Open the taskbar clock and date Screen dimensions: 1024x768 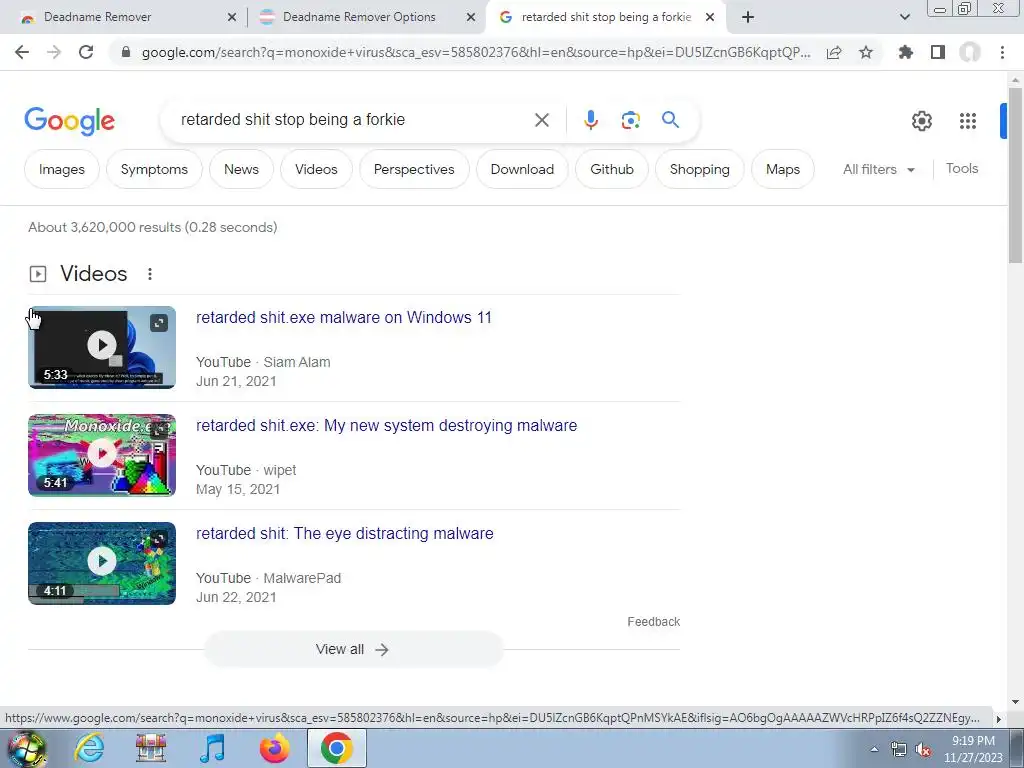point(973,749)
